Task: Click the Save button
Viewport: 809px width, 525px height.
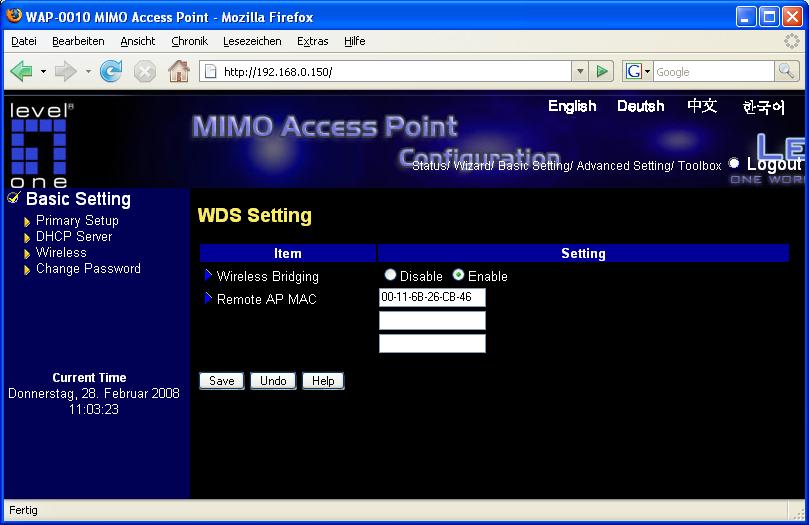Action: tap(222, 381)
